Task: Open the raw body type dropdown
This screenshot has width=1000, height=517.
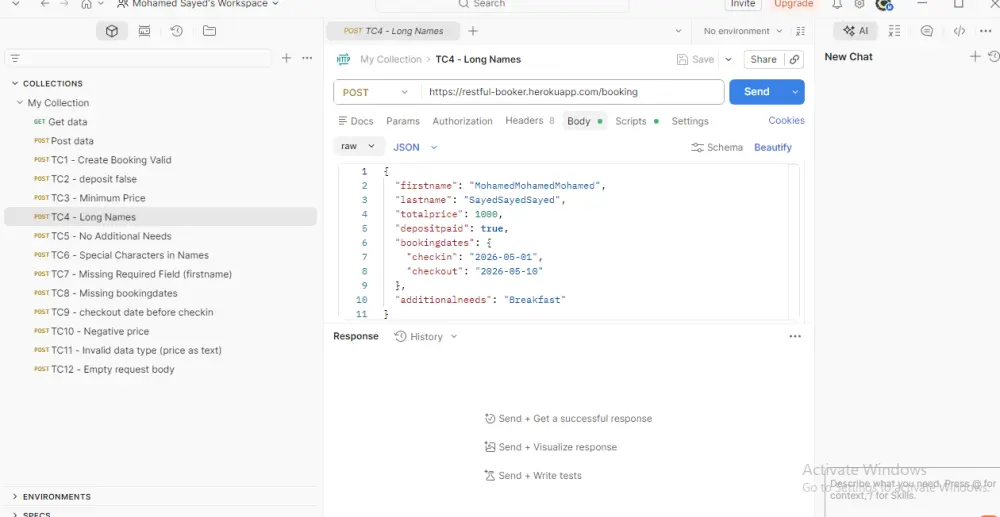Action: coord(359,146)
